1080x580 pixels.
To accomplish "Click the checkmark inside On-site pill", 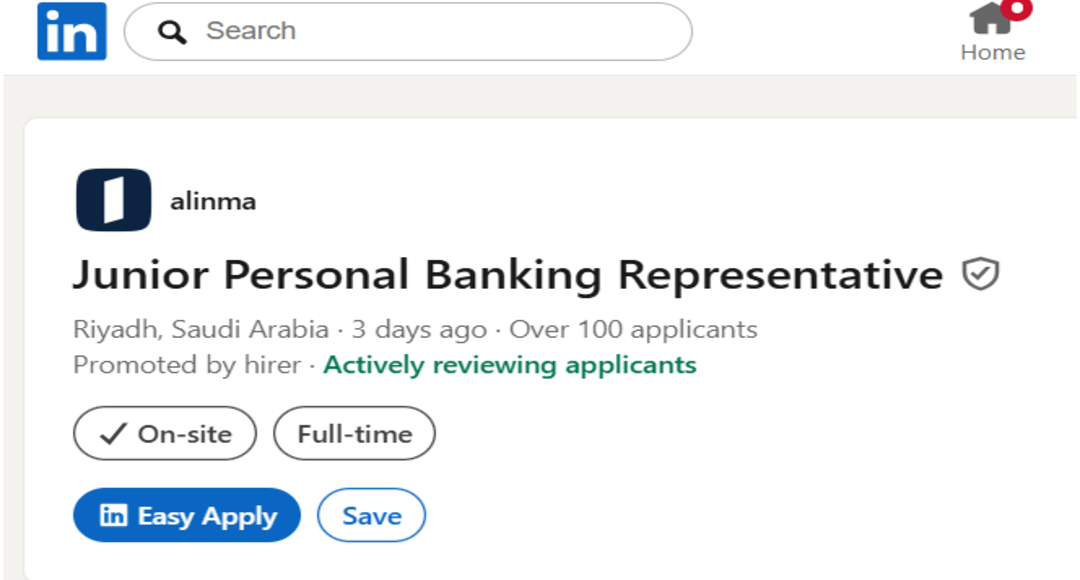I will click(x=113, y=434).
